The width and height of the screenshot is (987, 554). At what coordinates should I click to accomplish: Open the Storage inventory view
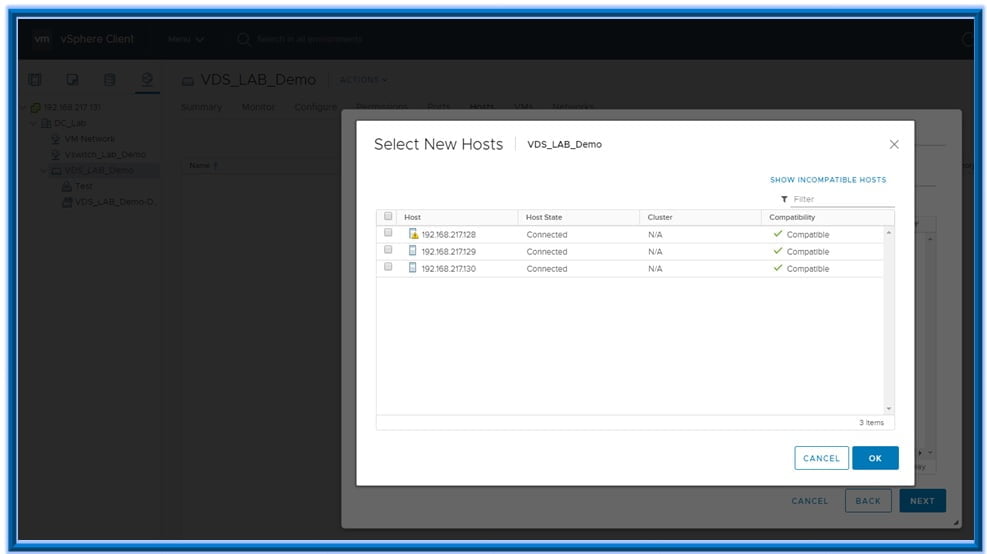[x=110, y=79]
